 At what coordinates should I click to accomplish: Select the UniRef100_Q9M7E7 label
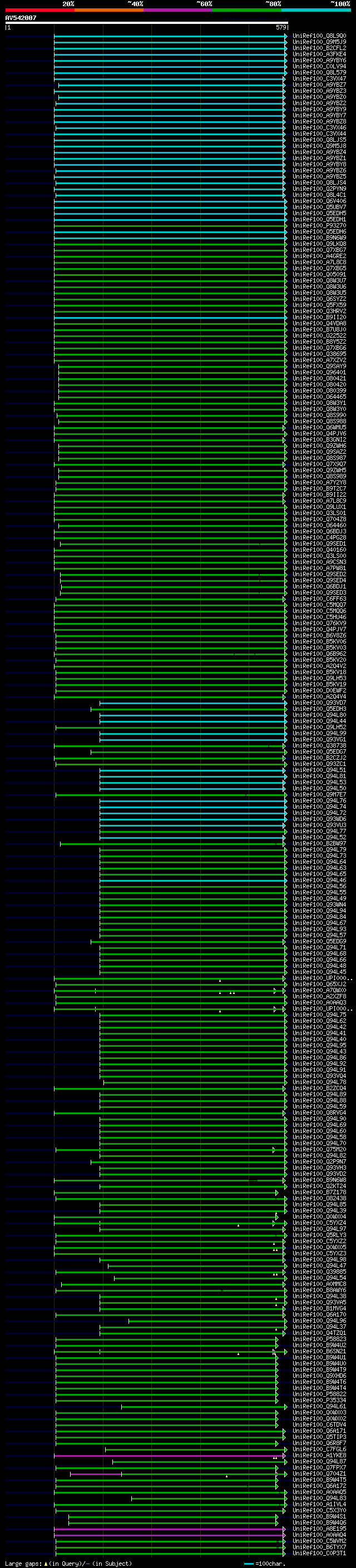pos(319,795)
